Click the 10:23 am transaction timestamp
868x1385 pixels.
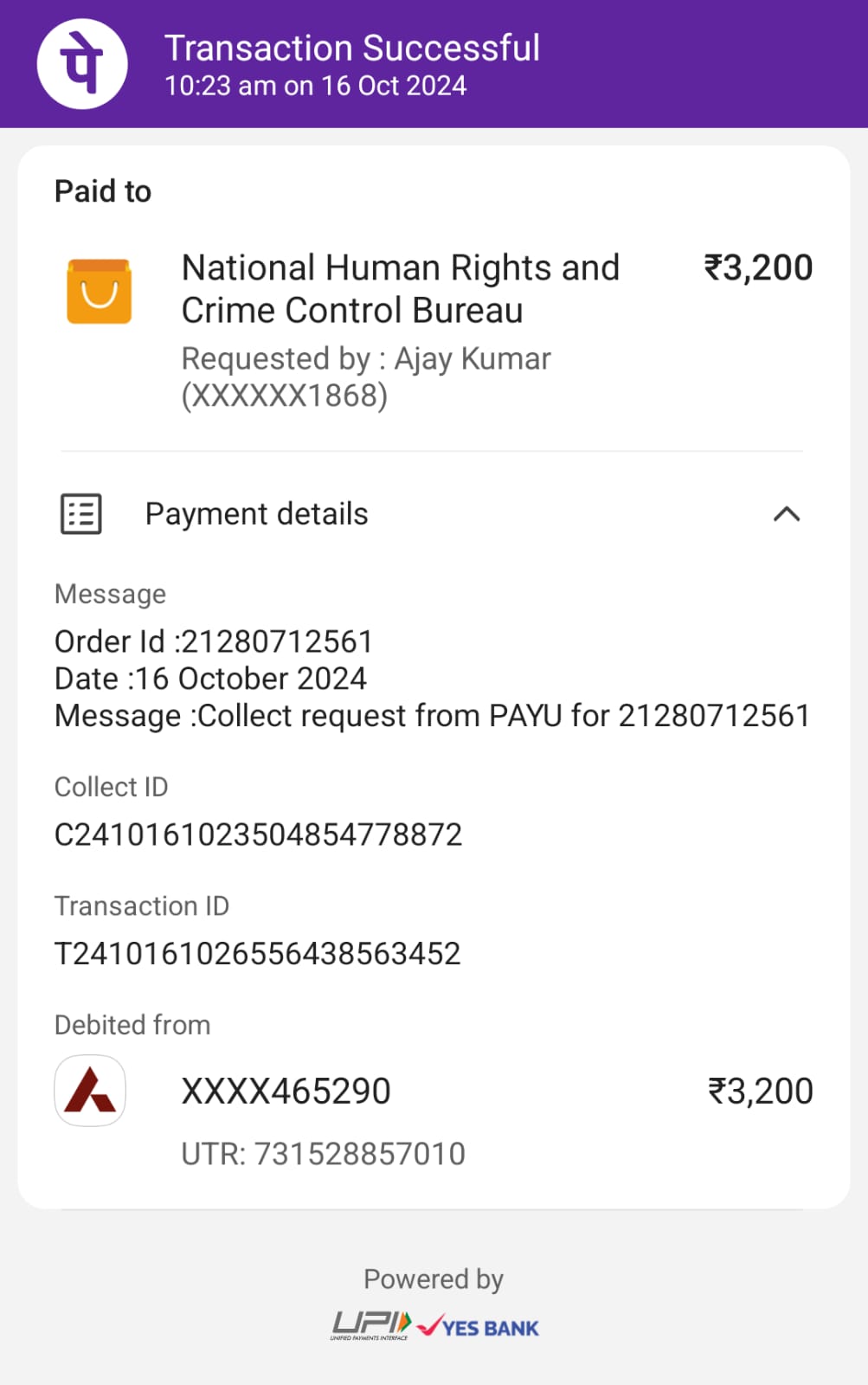[315, 86]
